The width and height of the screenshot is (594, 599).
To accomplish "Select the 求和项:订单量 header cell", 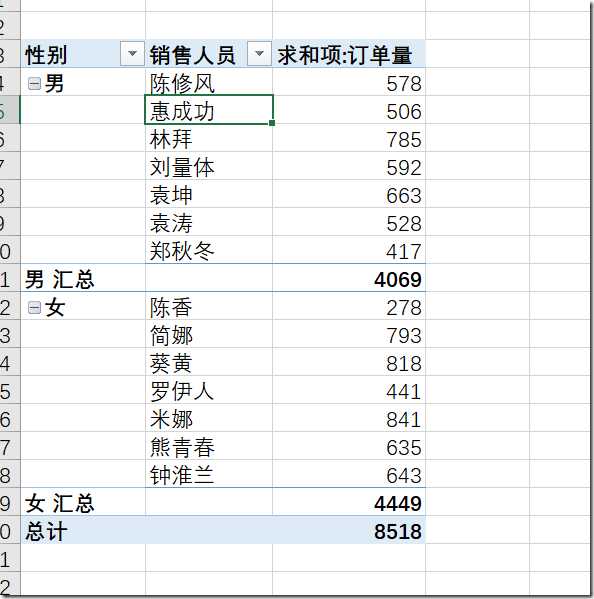I will pyautogui.click(x=349, y=54).
